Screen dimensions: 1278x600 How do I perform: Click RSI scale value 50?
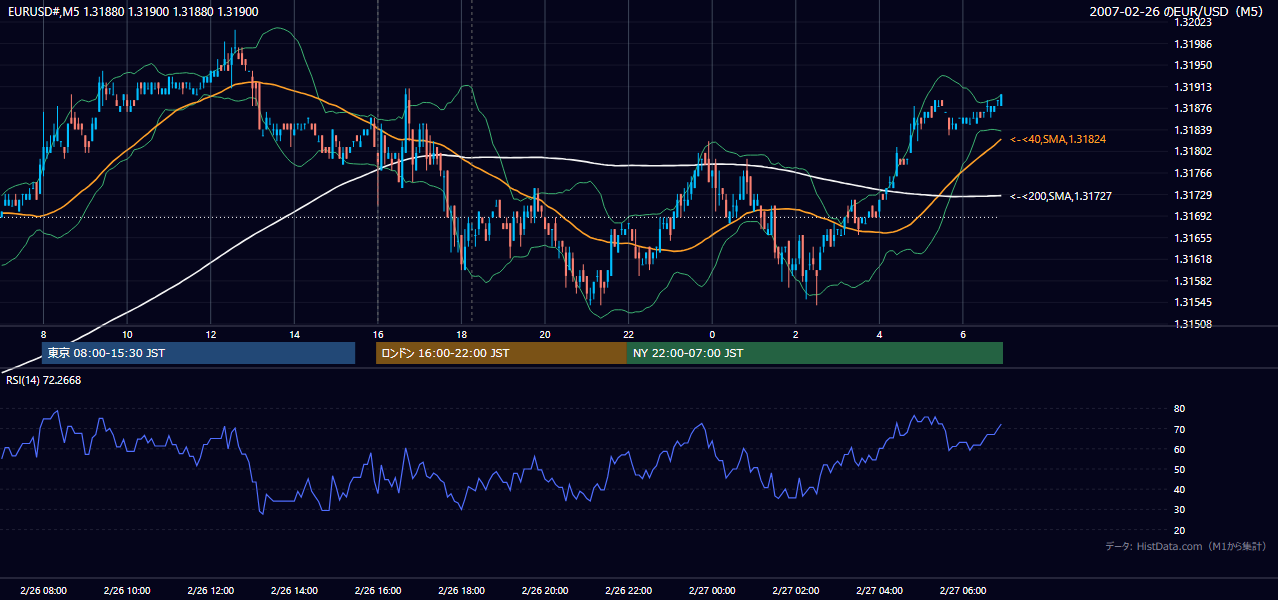pyautogui.click(x=1179, y=469)
